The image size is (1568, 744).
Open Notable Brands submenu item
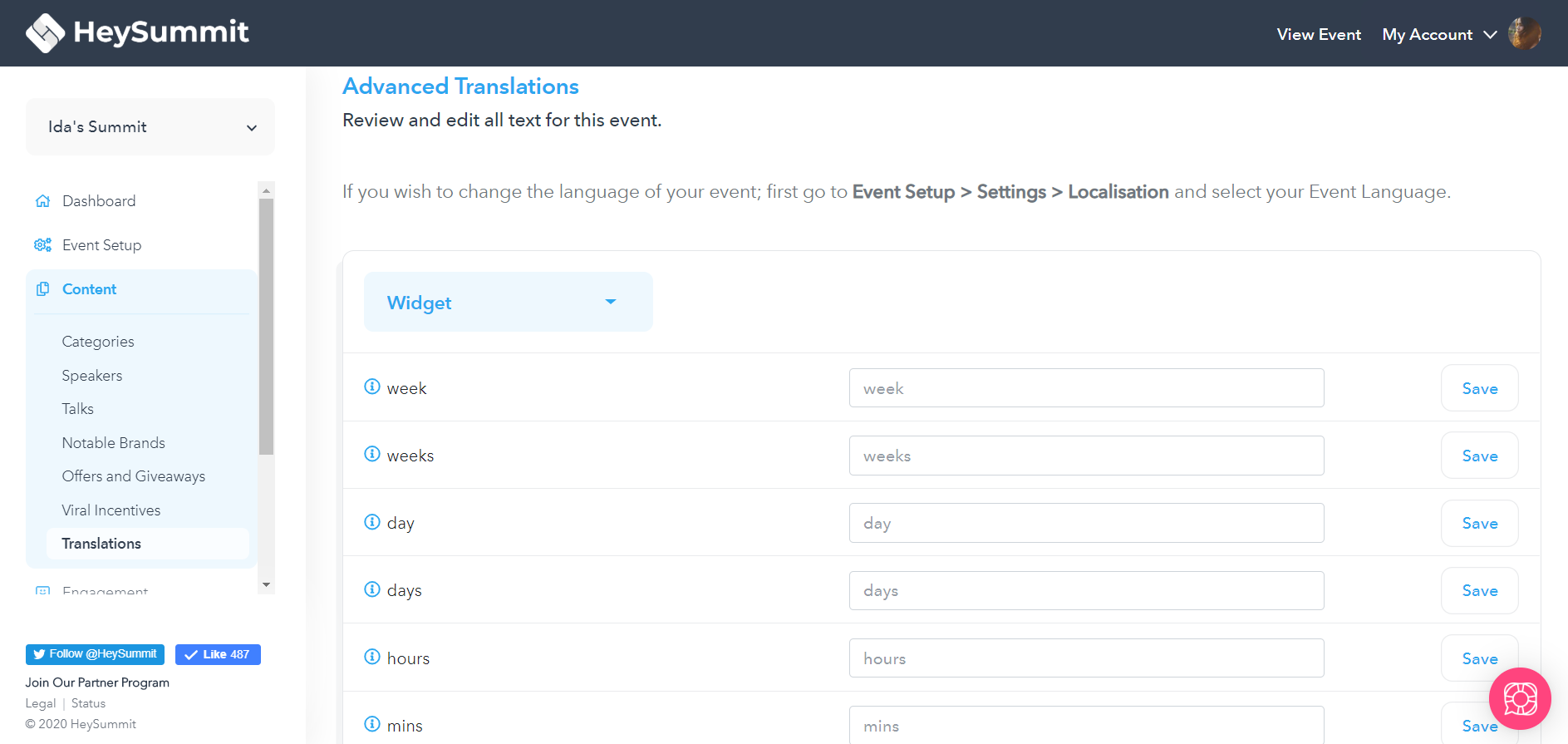(113, 443)
